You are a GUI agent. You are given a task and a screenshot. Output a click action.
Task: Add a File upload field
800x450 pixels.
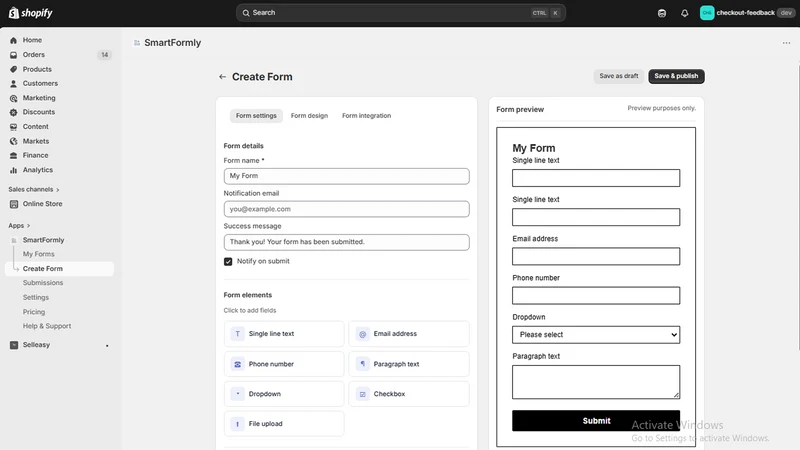pyautogui.click(x=284, y=423)
